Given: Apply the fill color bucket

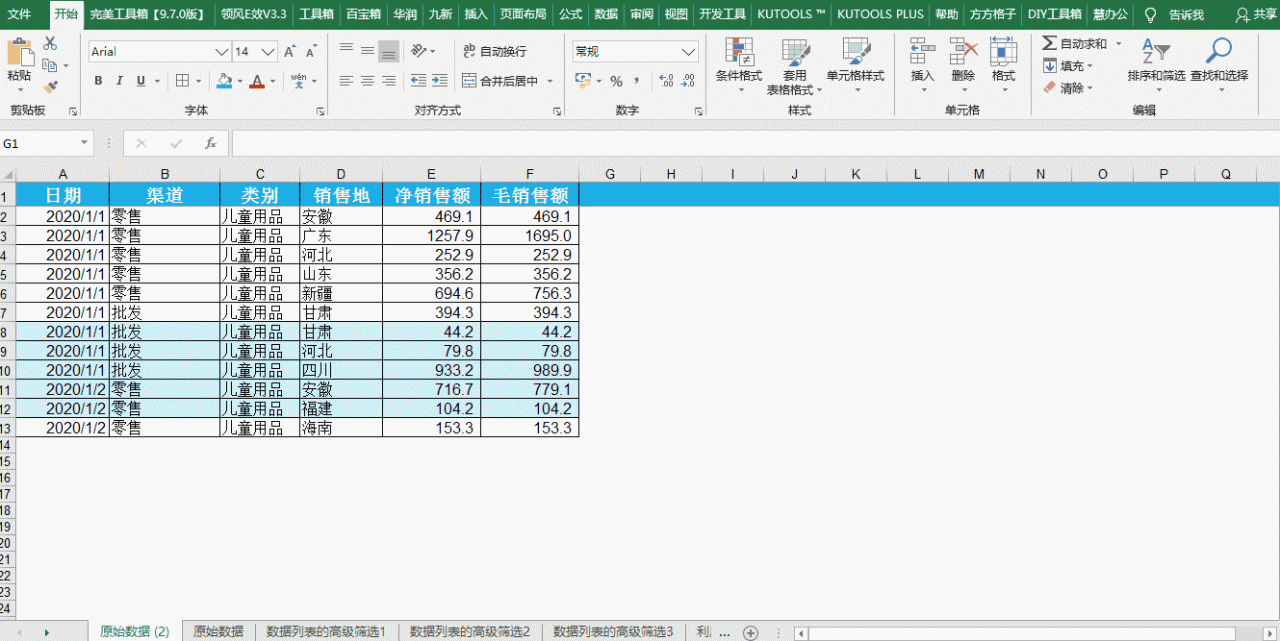Looking at the screenshot, I should click(224, 81).
